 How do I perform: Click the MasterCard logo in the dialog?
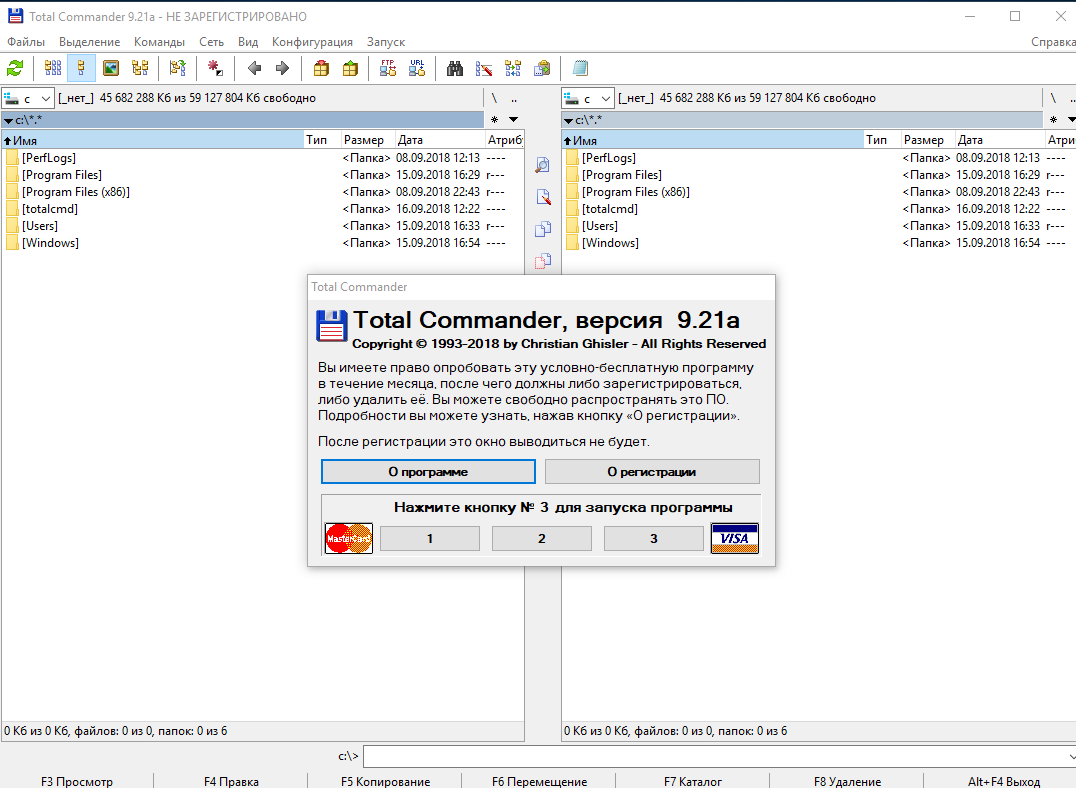click(349, 538)
